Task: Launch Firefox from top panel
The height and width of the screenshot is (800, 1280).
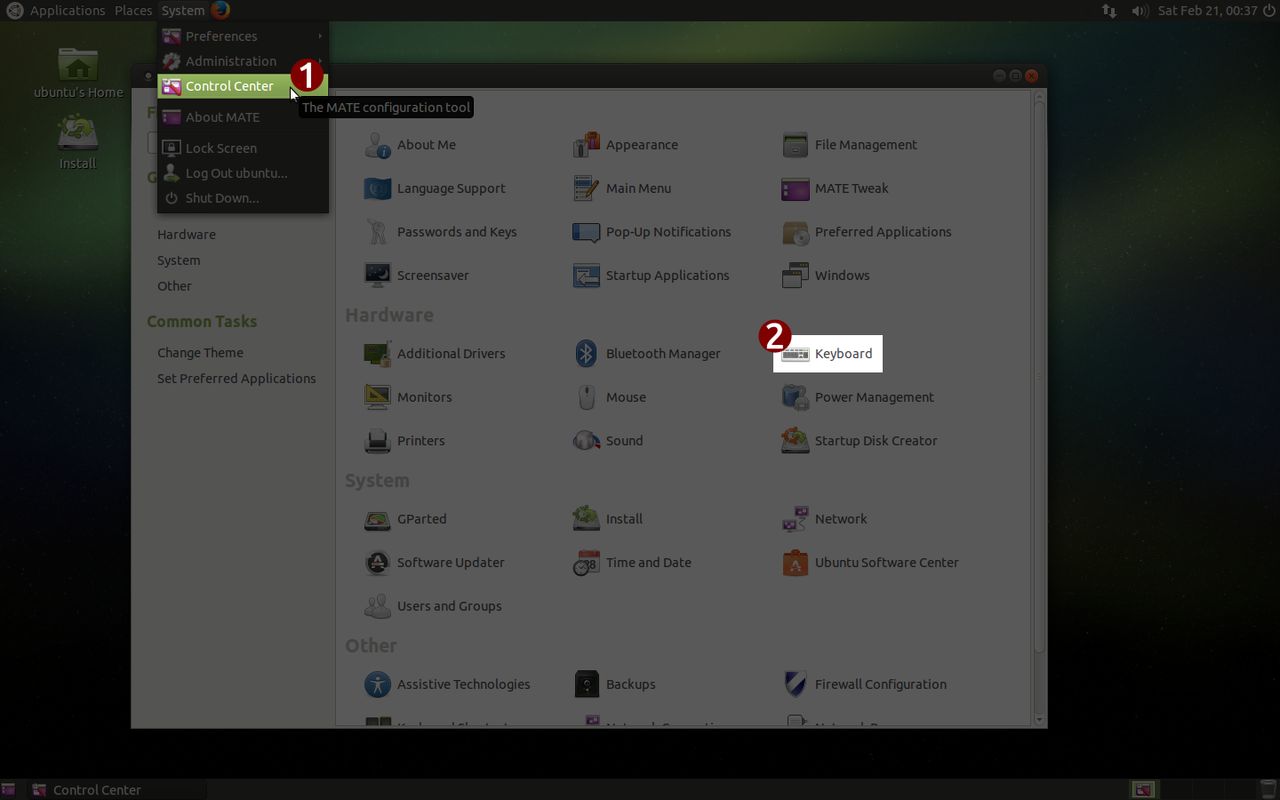Action: (220, 10)
